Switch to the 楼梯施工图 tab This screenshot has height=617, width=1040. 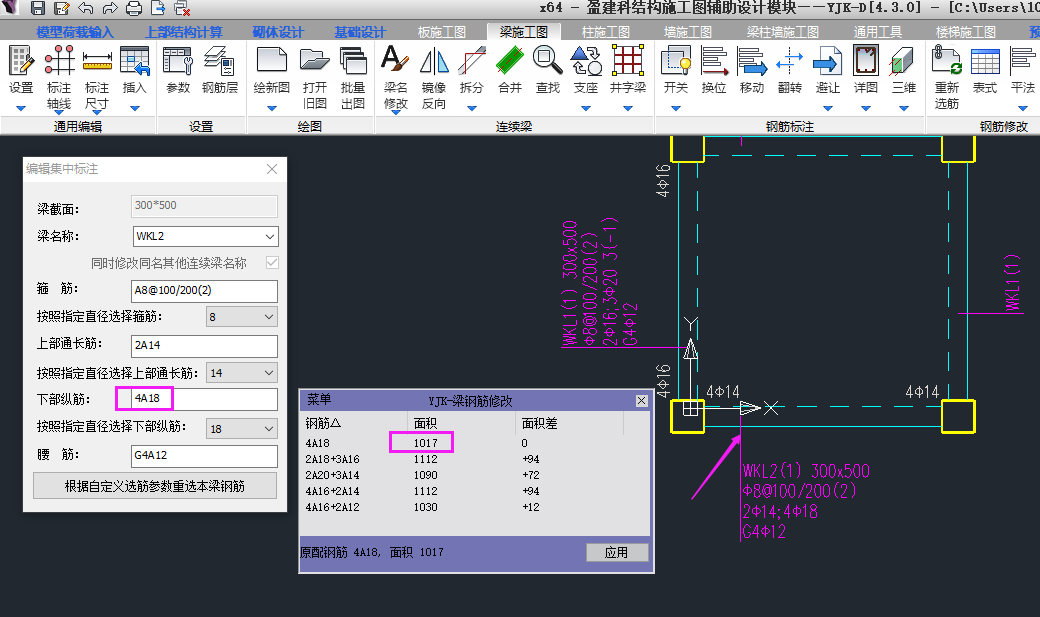pos(966,32)
